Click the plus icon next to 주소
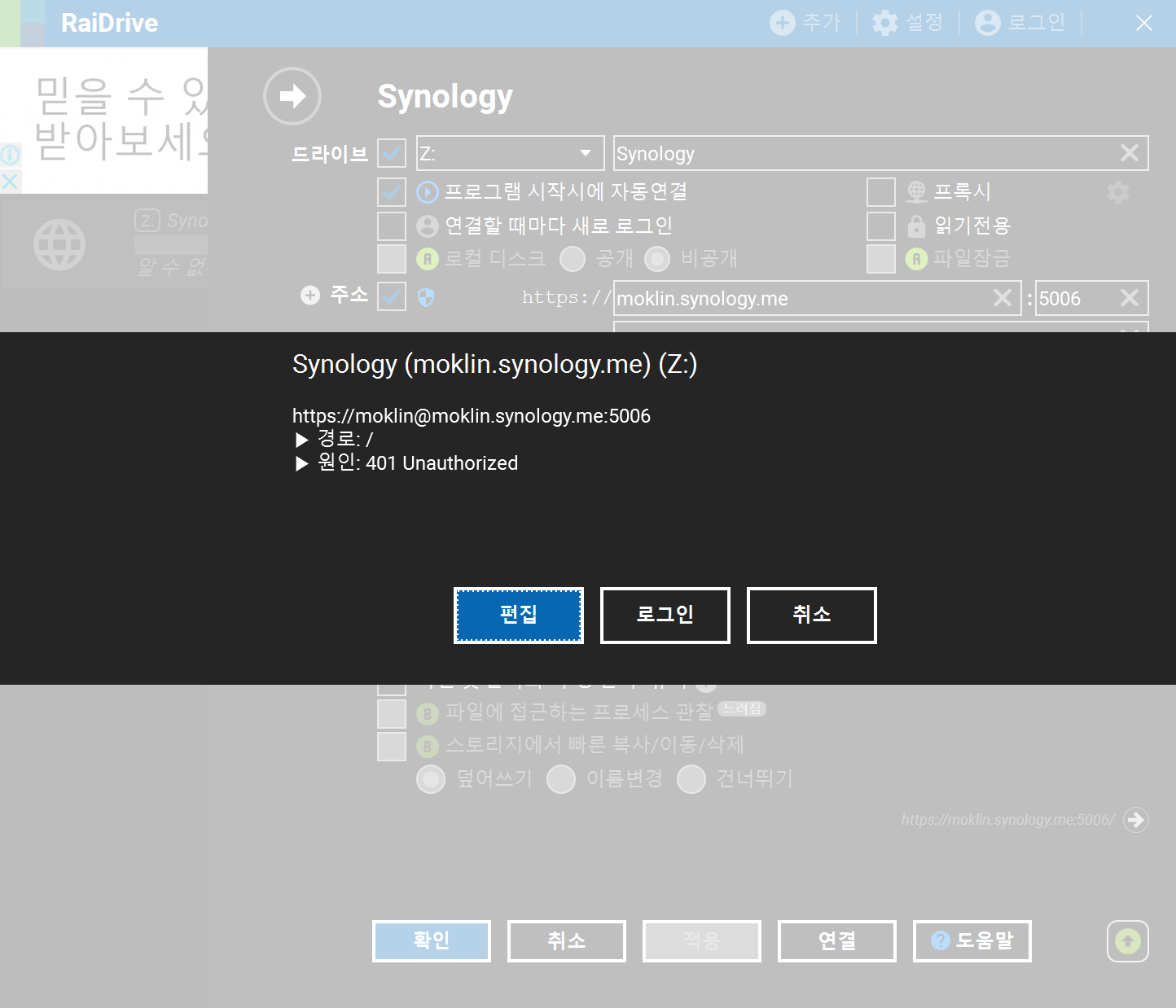This screenshot has height=1008, width=1176. (310, 295)
